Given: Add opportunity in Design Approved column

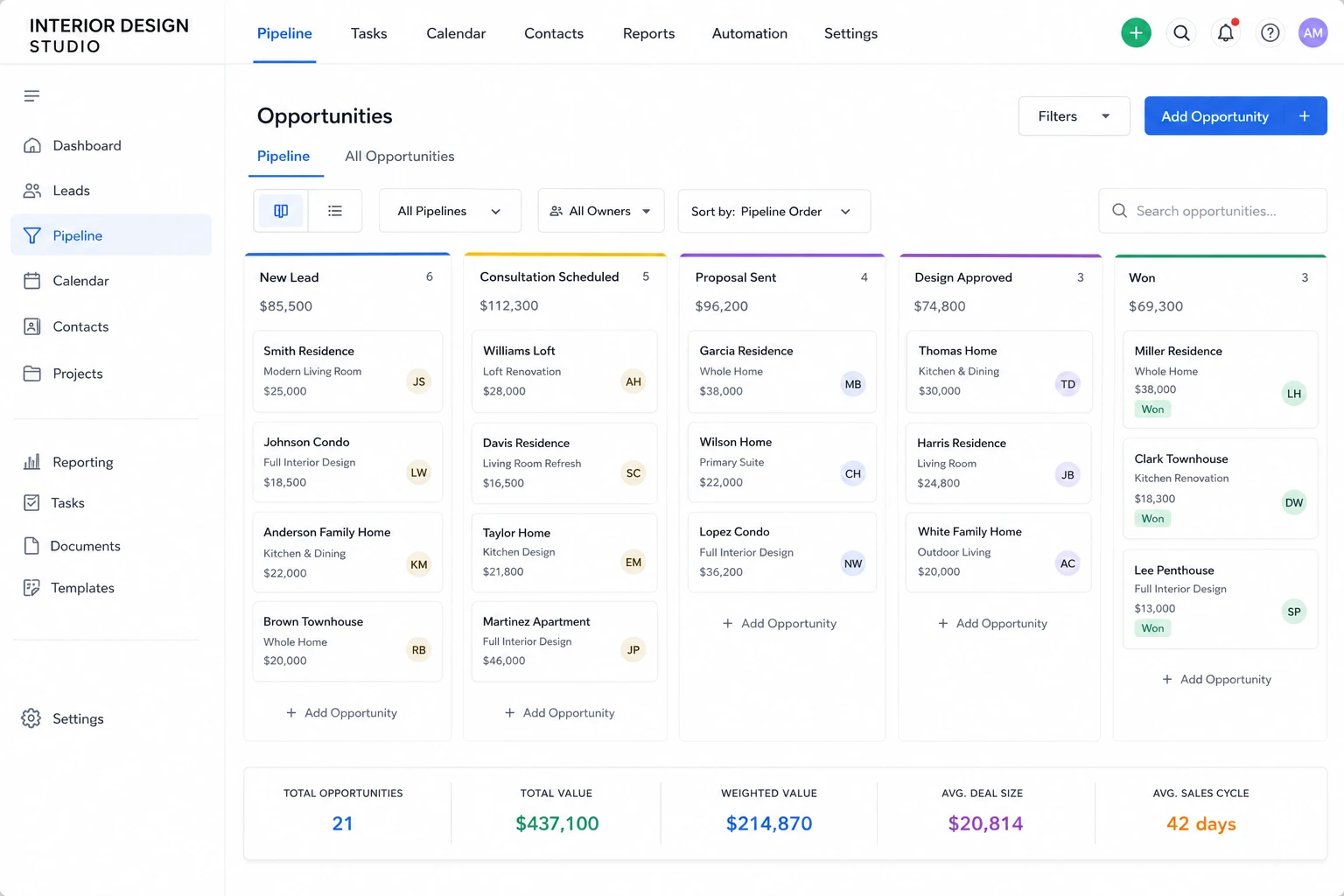Looking at the screenshot, I should [992, 623].
